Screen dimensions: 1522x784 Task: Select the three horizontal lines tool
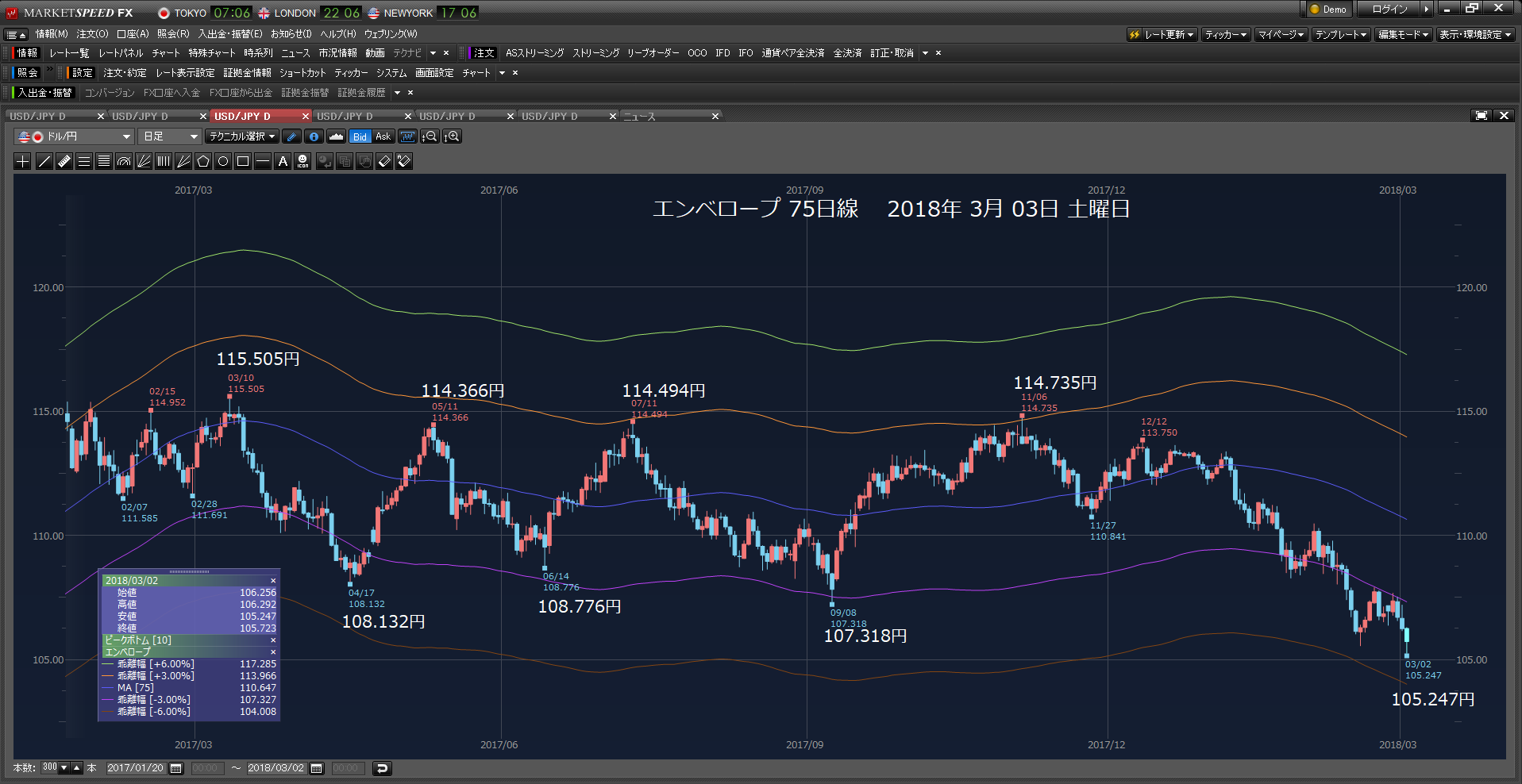(84, 162)
